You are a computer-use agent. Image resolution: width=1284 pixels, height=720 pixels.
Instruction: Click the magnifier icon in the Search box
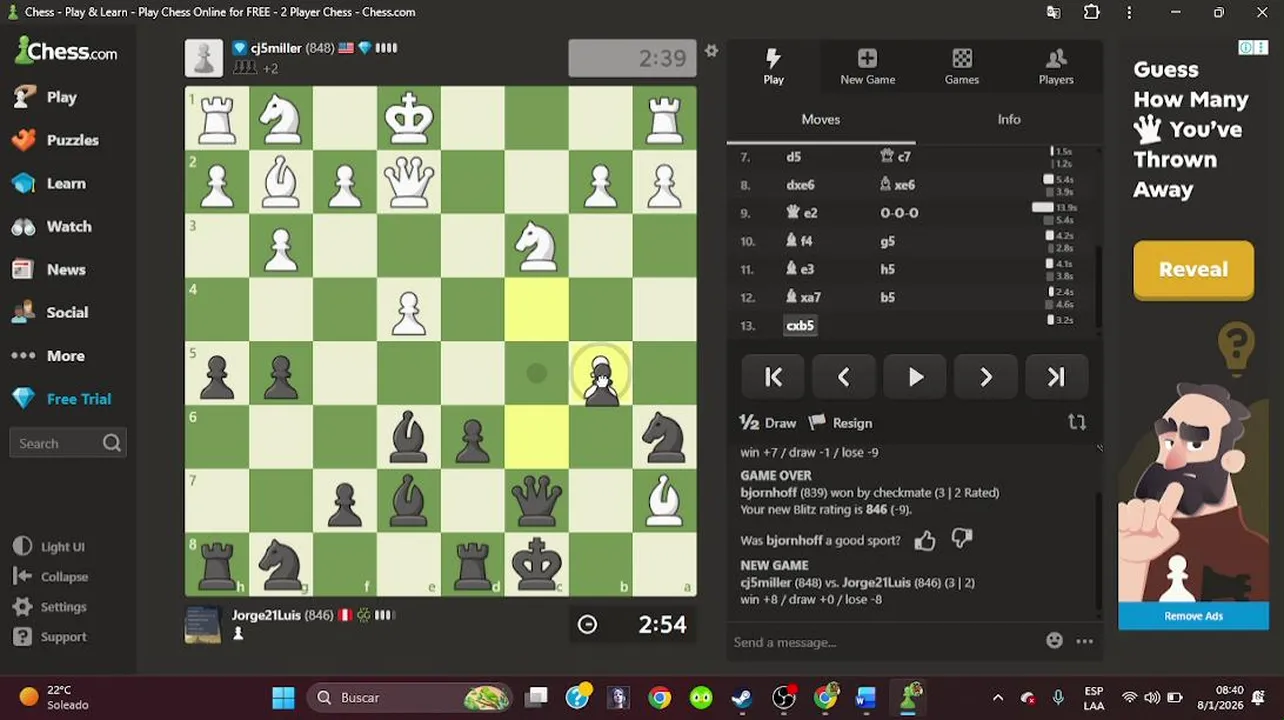[x=111, y=443]
